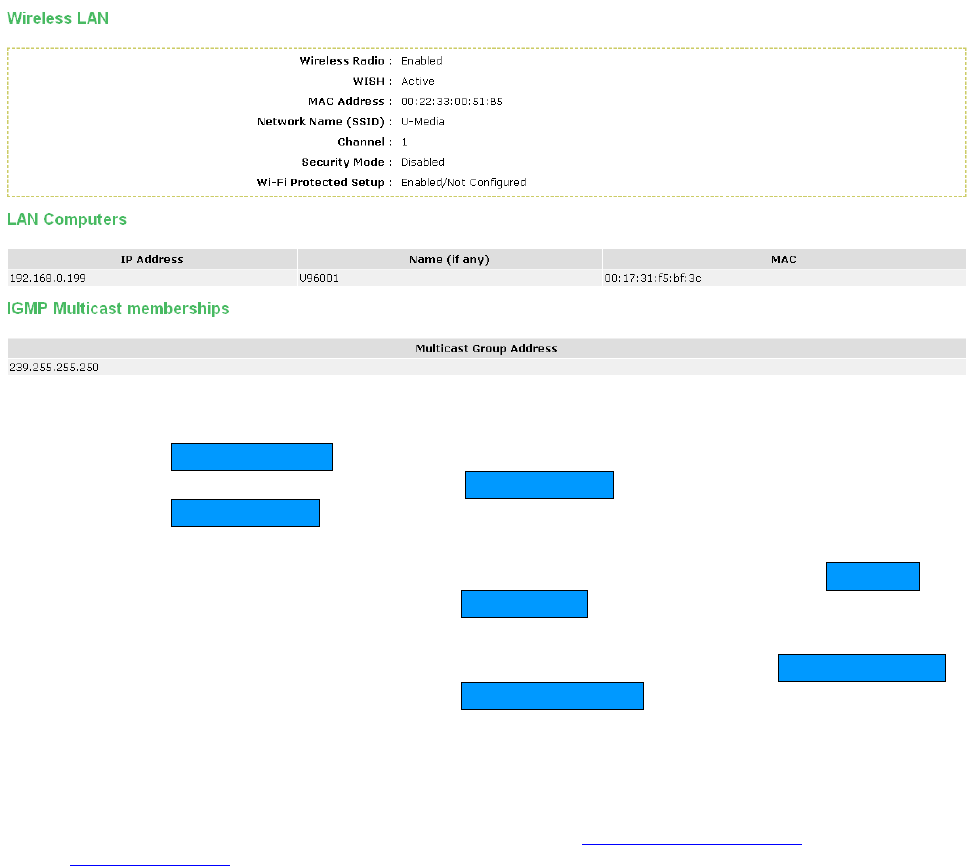Select the IP address 192.168.0.199
971x866 pixels.
click(x=48, y=278)
